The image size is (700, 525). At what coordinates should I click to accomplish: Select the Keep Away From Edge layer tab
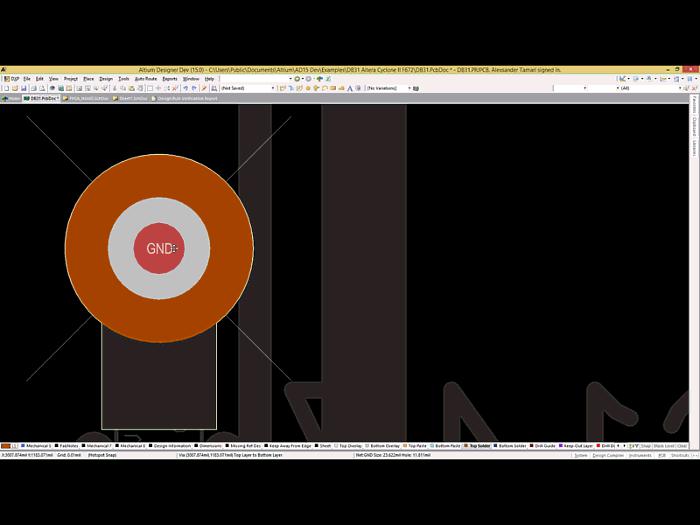pyautogui.click(x=288, y=446)
